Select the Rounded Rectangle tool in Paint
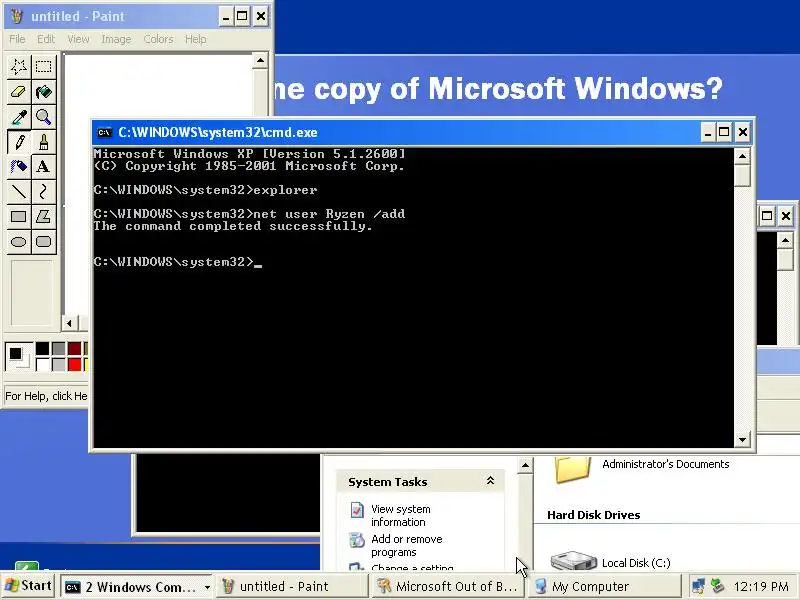The width and height of the screenshot is (800, 600). (x=43, y=241)
